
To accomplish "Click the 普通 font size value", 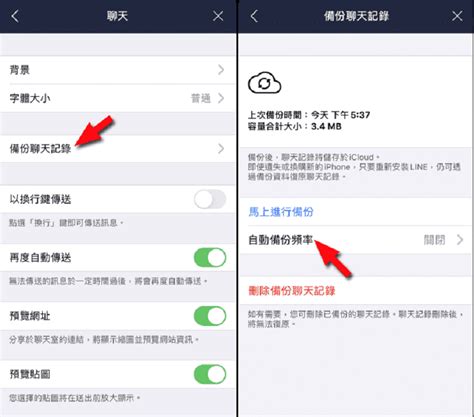I will coord(201,98).
